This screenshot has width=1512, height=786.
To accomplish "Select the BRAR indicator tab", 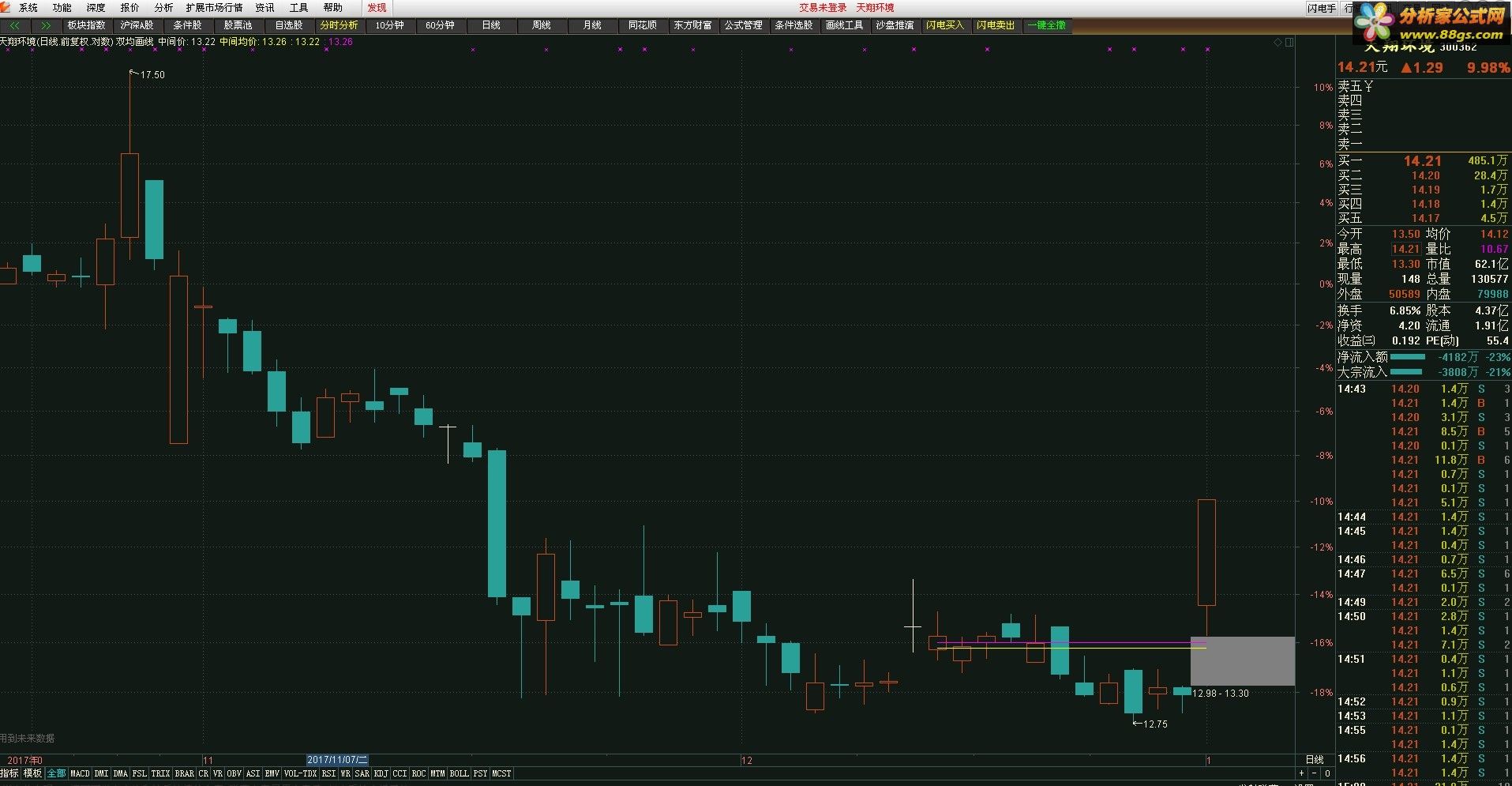I will click(184, 773).
